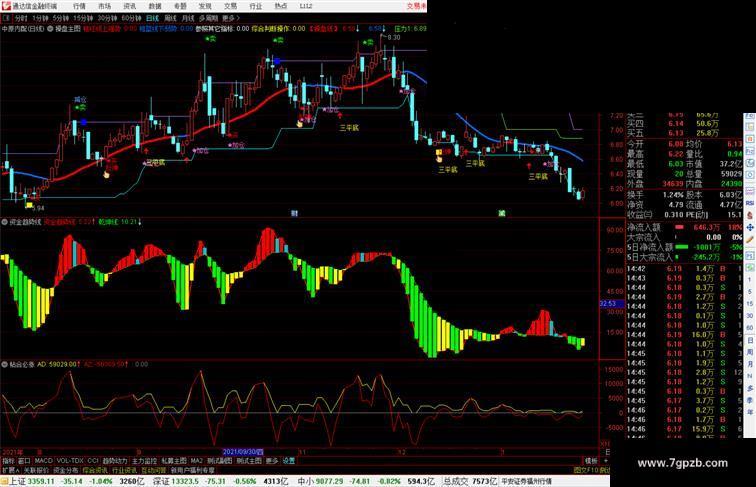Screen dimensions: 756x487
Task: Select the 日线 daily period tab
Action: tap(152, 18)
